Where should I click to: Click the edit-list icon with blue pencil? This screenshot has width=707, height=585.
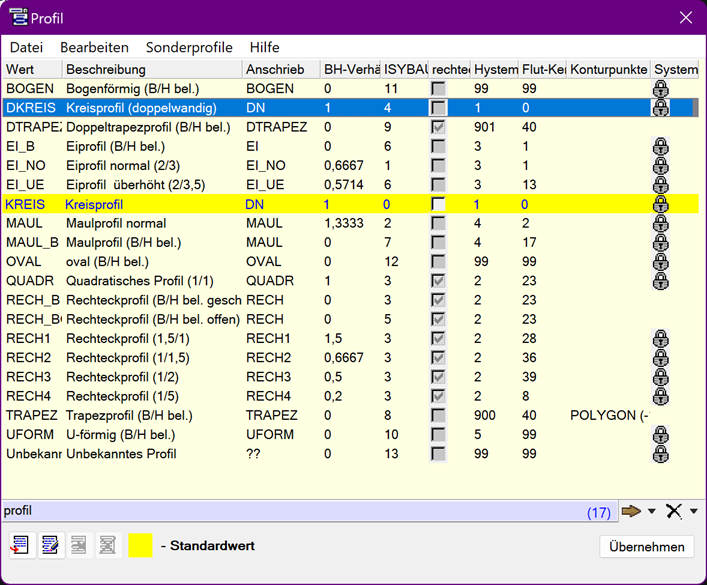click(51, 546)
